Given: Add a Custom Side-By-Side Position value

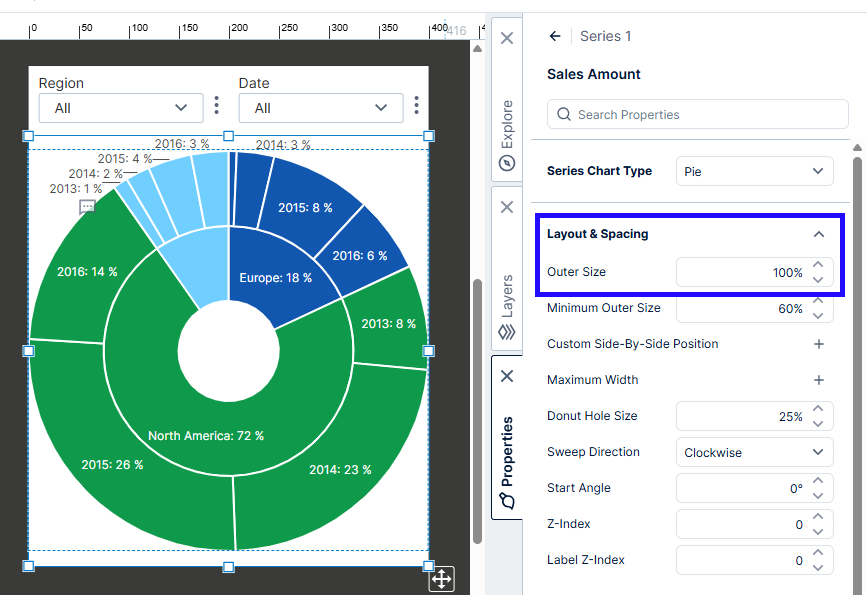Looking at the screenshot, I should (x=818, y=344).
